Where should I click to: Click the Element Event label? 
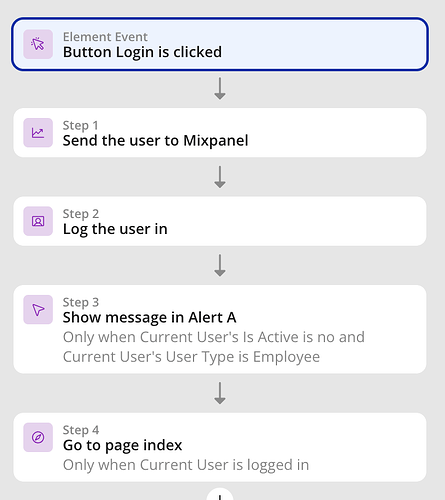pyautogui.click(x=105, y=37)
